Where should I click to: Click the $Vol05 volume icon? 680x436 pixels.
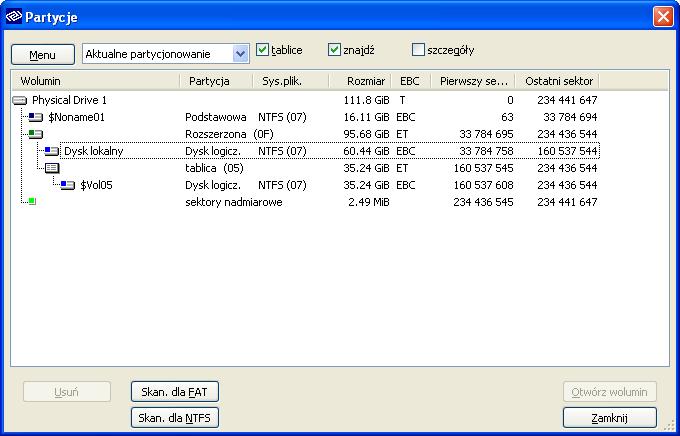coord(68,185)
